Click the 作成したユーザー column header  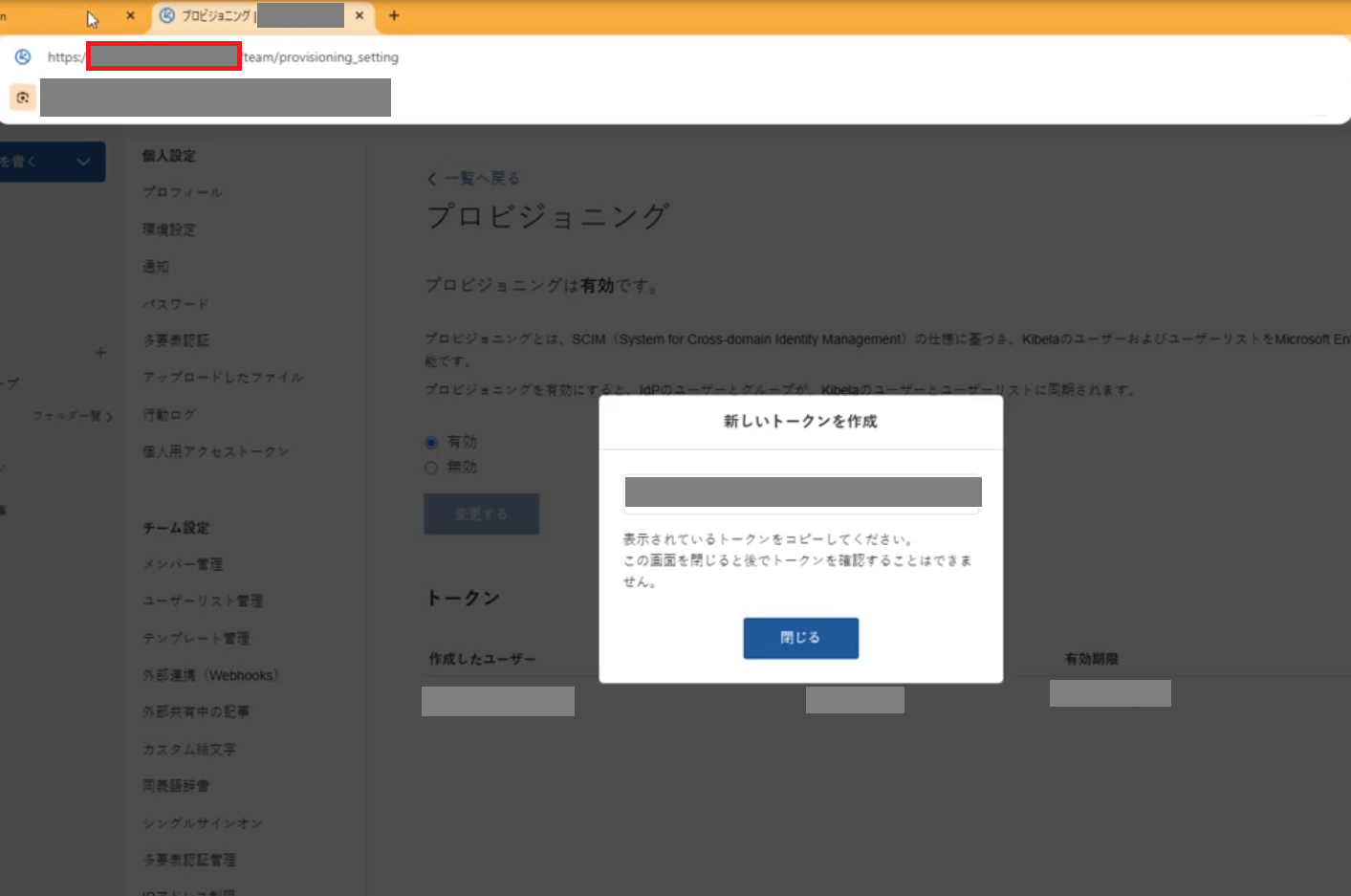coord(483,659)
